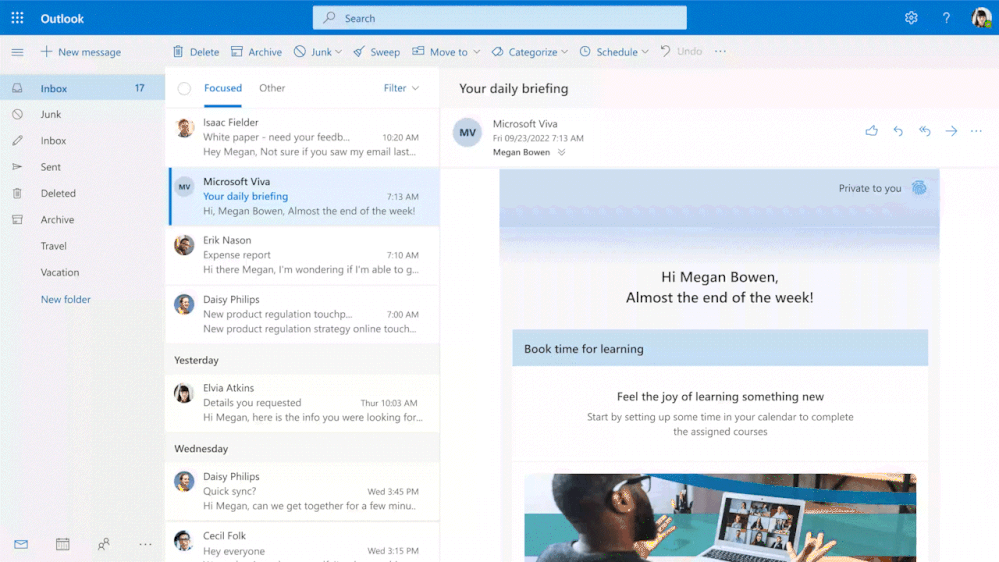Reply to the Microsoft Viva email
Screen dimensions: 999x562
(x=898, y=131)
